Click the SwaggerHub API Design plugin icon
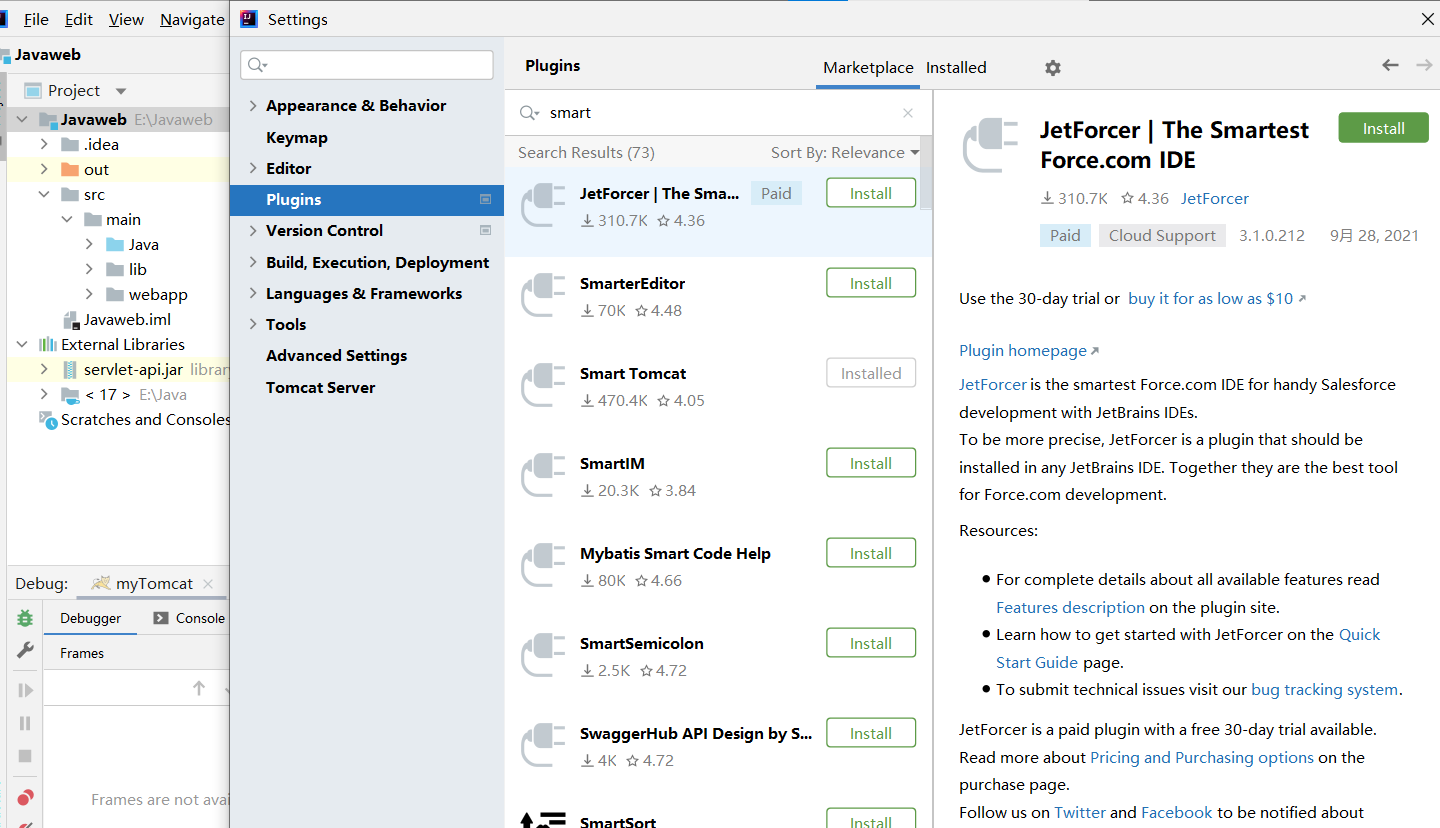 click(x=544, y=746)
